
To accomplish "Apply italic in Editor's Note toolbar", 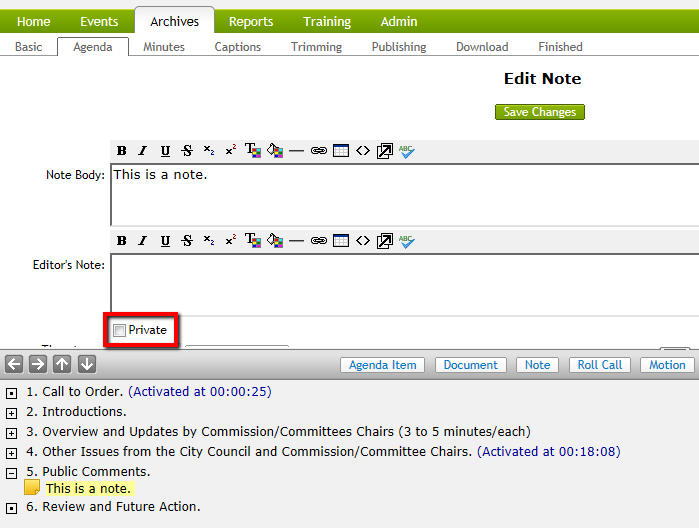I will point(143,241).
